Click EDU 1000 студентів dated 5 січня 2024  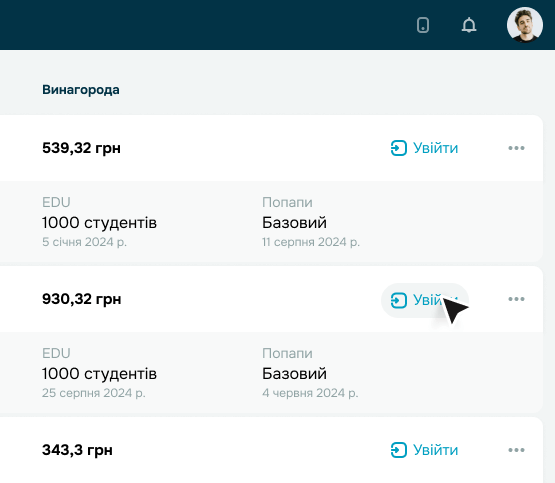pos(99,222)
